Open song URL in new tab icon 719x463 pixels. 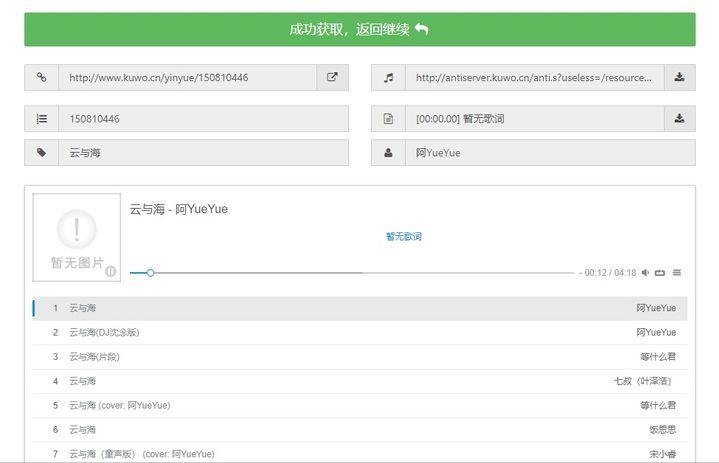click(x=332, y=78)
